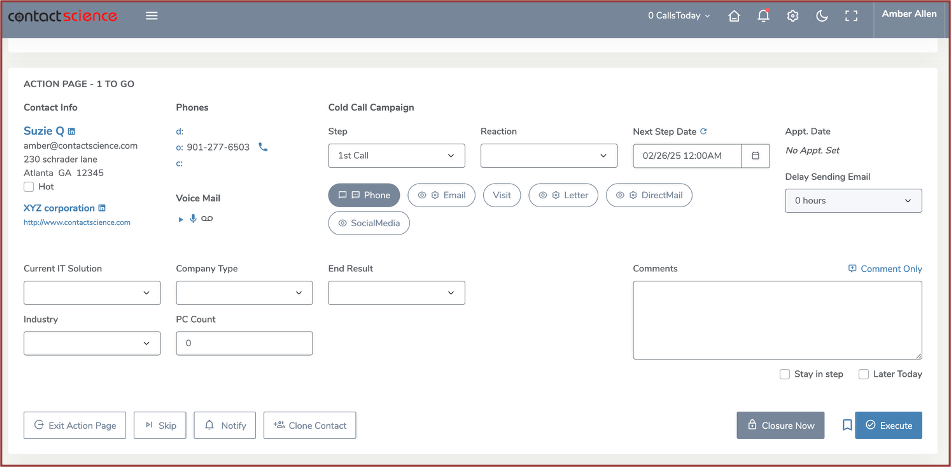Viewport: 952px width, 468px height.
Task: Expand the Reaction dropdown
Action: [549, 156]
